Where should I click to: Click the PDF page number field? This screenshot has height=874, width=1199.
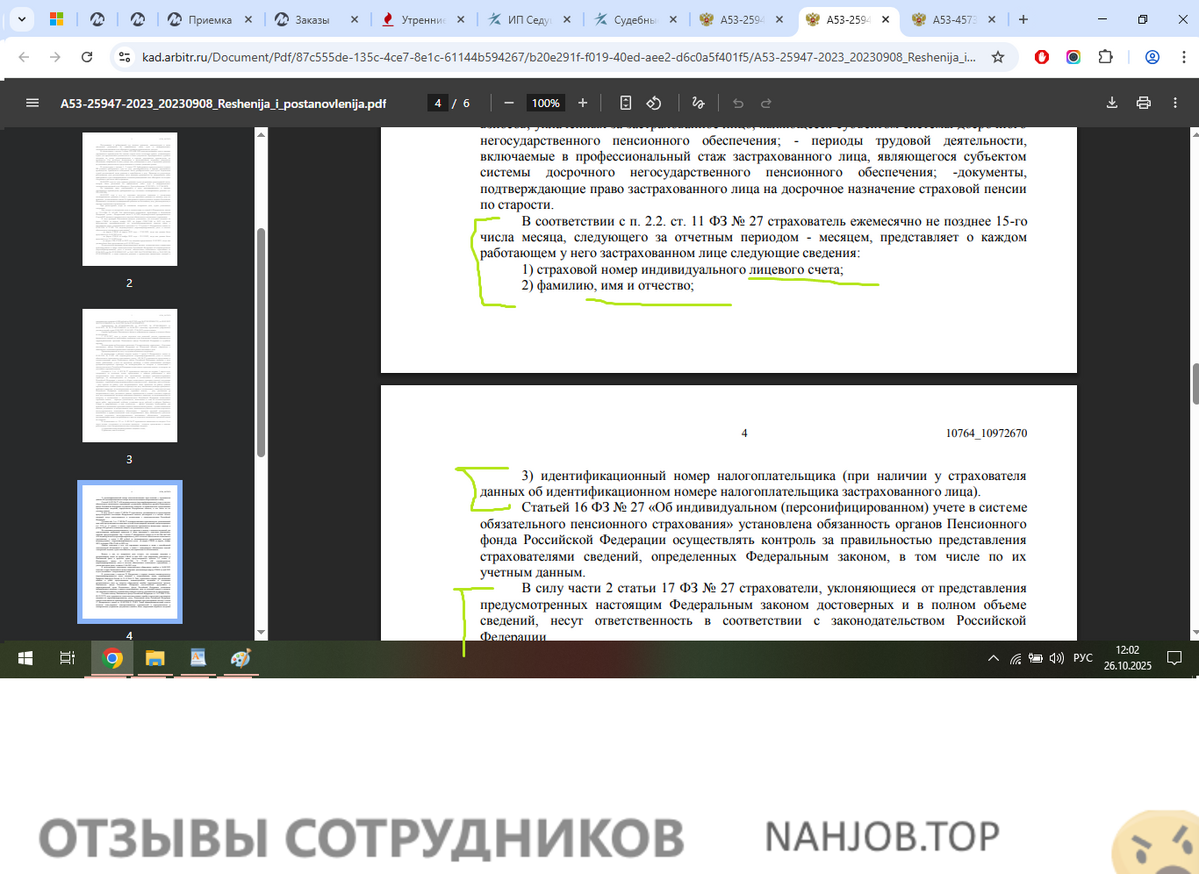pos(437,103)
